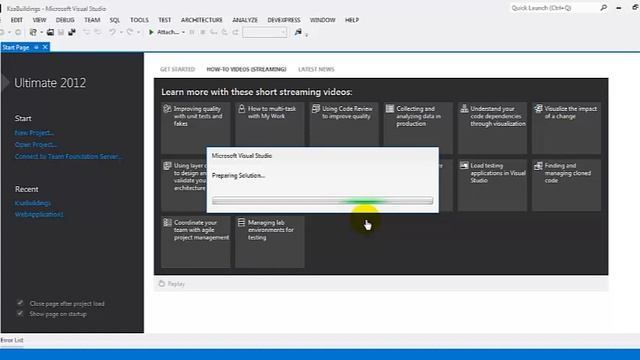Screen dimensions: 640x360
Task: Click the Navigate Forward toolbar icon
Action: [x=18, y=32]
